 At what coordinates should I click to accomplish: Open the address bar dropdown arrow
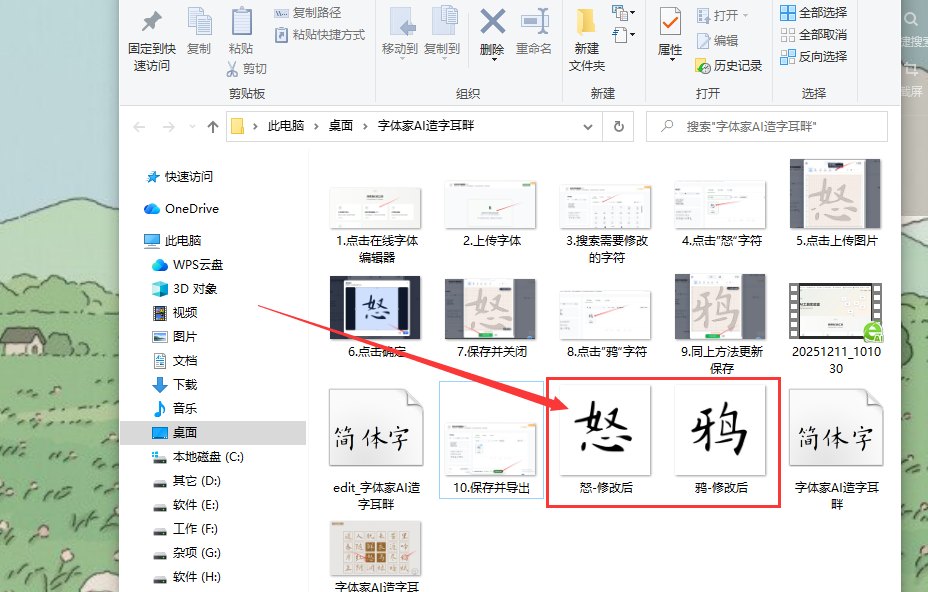coord(588,126)
